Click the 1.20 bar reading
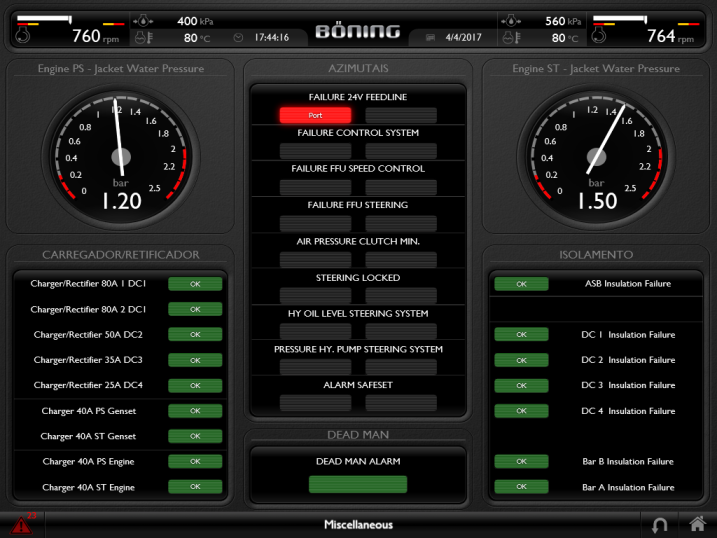The height and width of the screenshot is (538, 717). pyautogui.click(x=122, y=201)
